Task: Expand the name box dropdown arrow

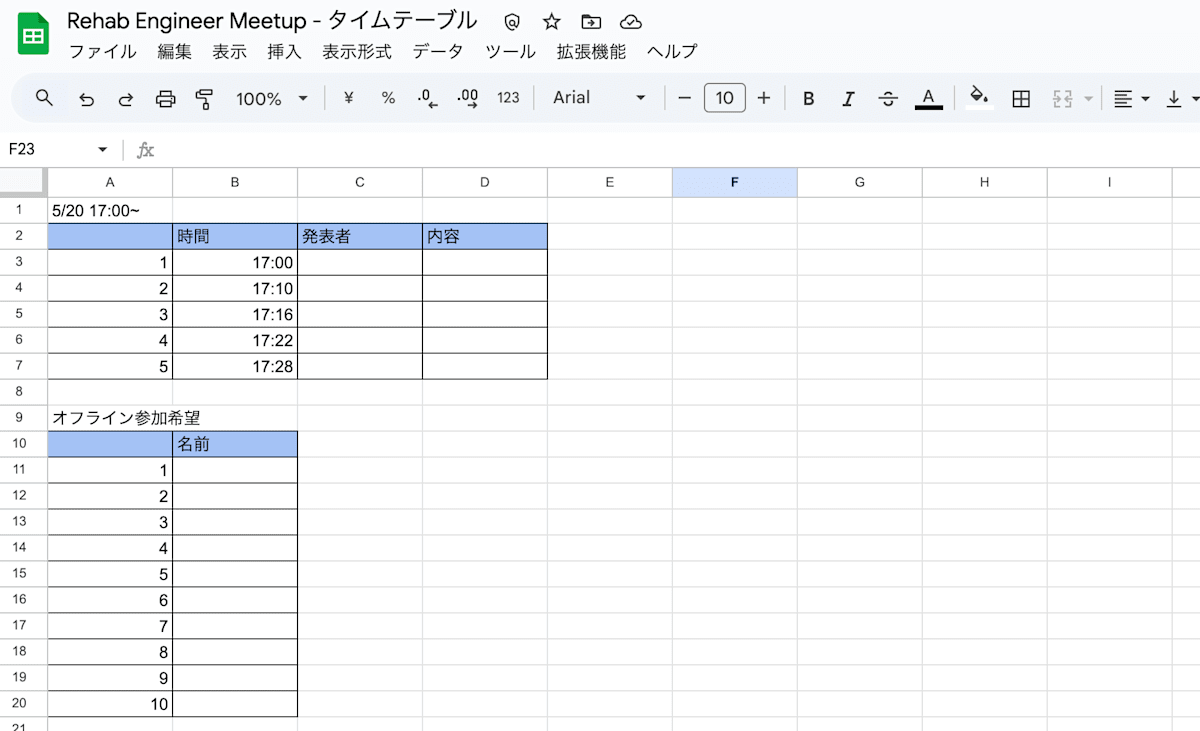Action: click(x=102, y=150)
